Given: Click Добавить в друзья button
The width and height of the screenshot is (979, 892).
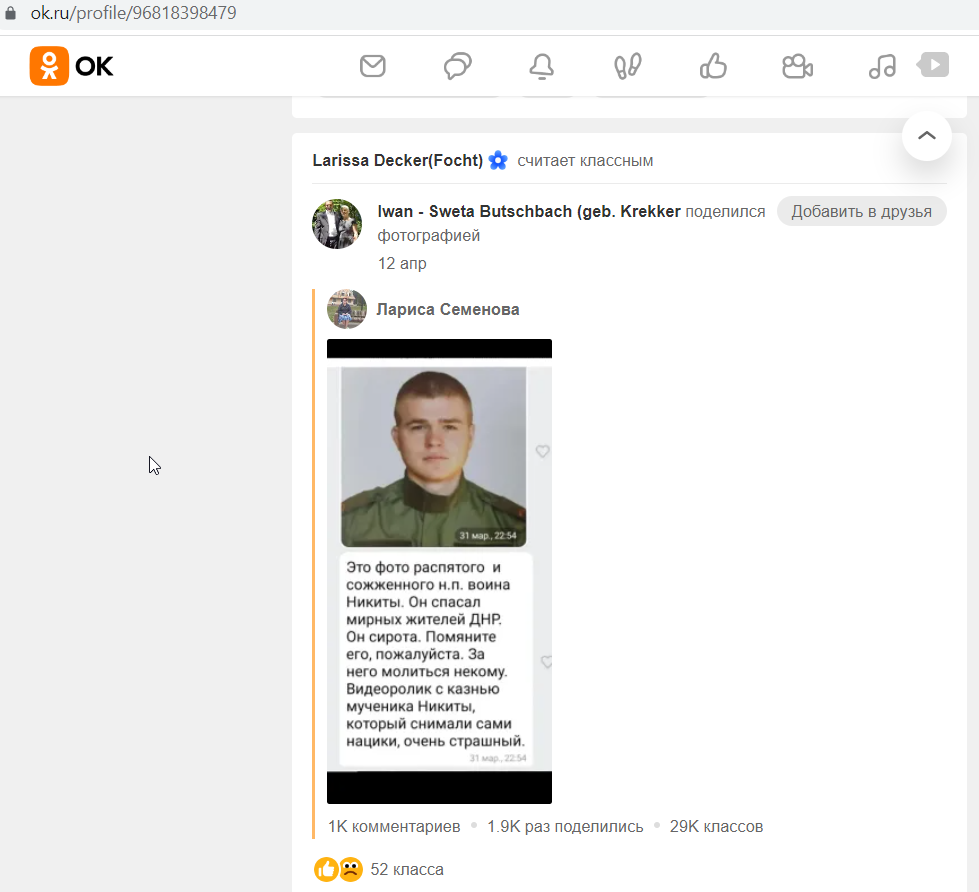Looking at the screenshot, I should (862, 212).
